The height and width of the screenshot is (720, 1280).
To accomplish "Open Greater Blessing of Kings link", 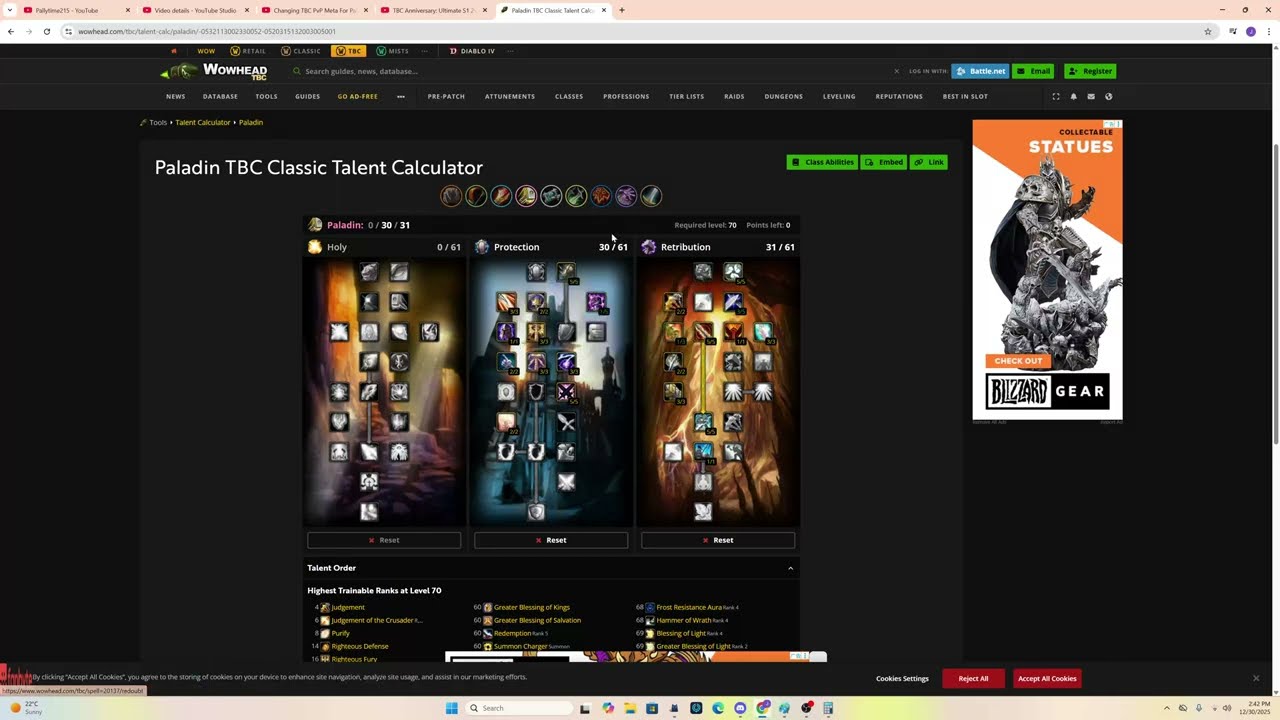I will point(532,607).
